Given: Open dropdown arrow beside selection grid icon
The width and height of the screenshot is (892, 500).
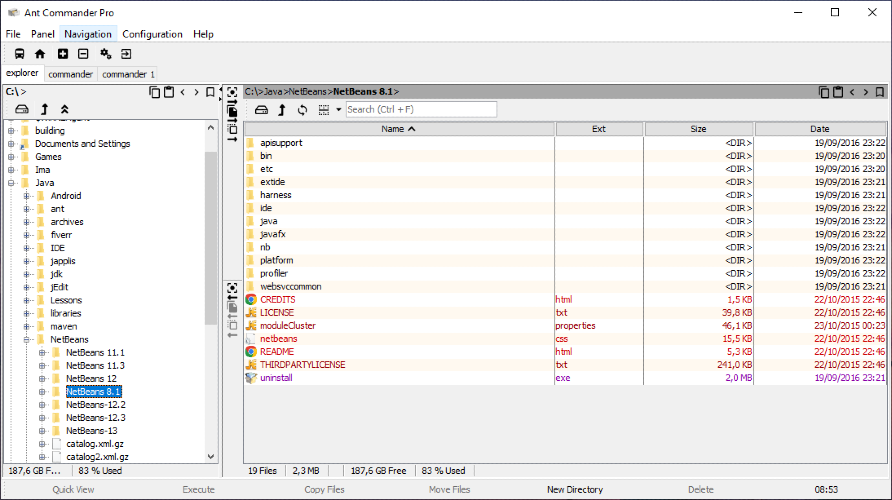Looking at the screenshot, I should coord(338,110).
